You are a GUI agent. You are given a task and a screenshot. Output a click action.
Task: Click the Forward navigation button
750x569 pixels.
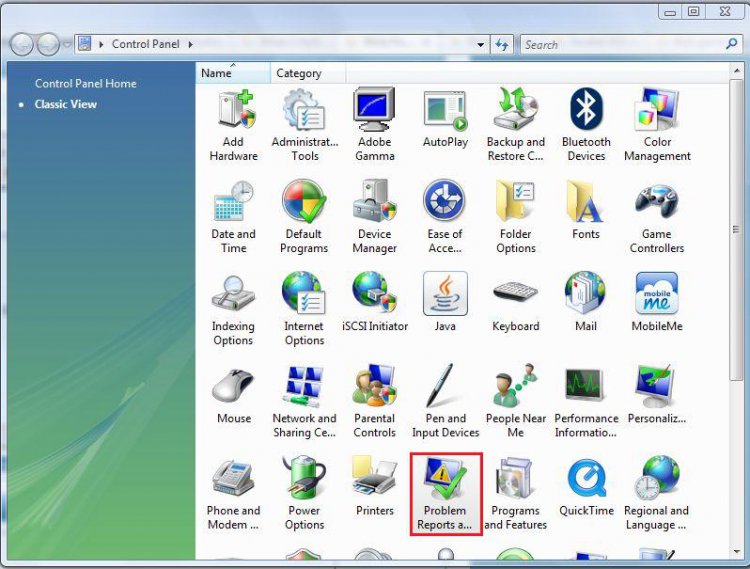(48, 45)
